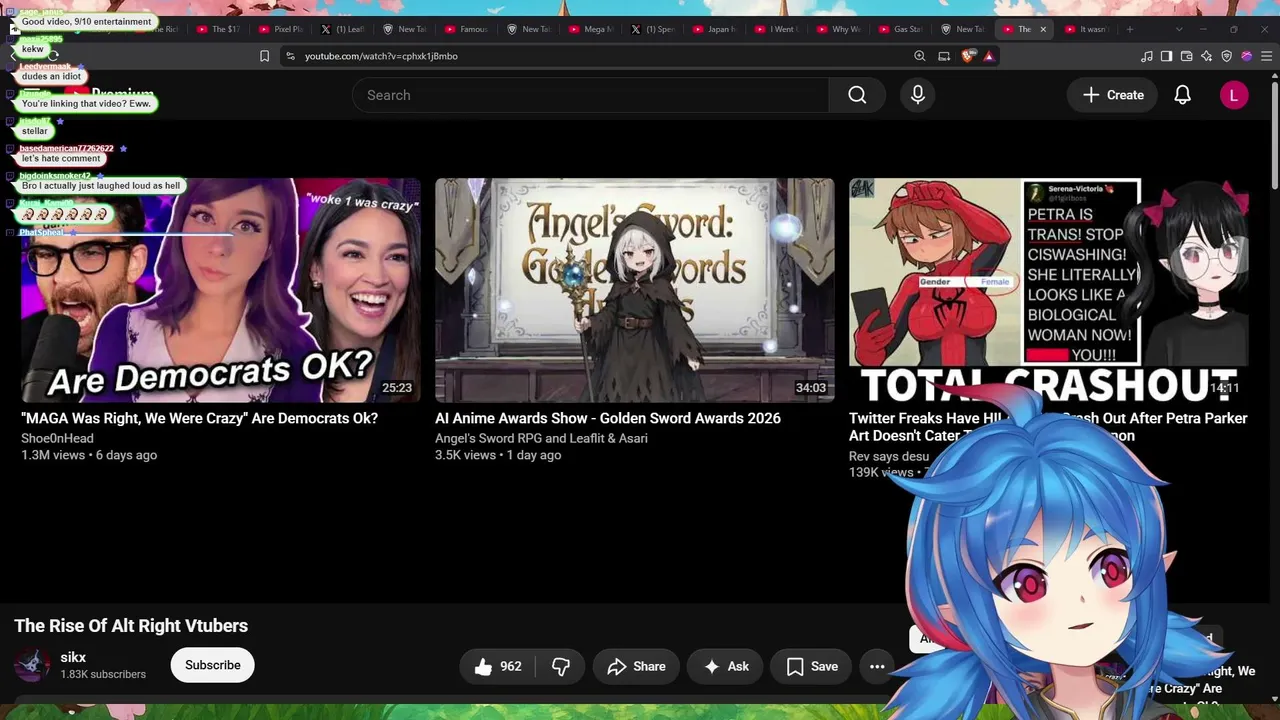Viewport: 1280px width, 720px height.
Task: Toggle the browser sidebar panel icon
Action: click(1167, 56)
